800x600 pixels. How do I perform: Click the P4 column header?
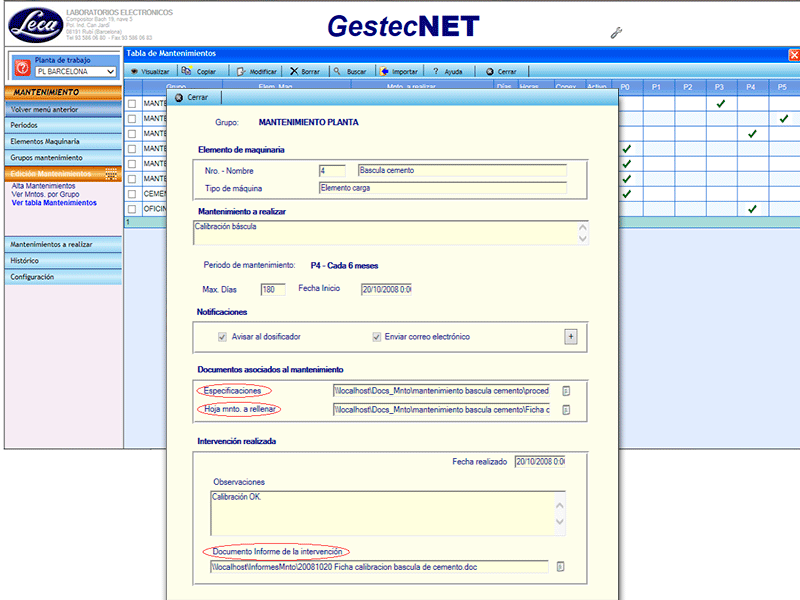point(751,87)
